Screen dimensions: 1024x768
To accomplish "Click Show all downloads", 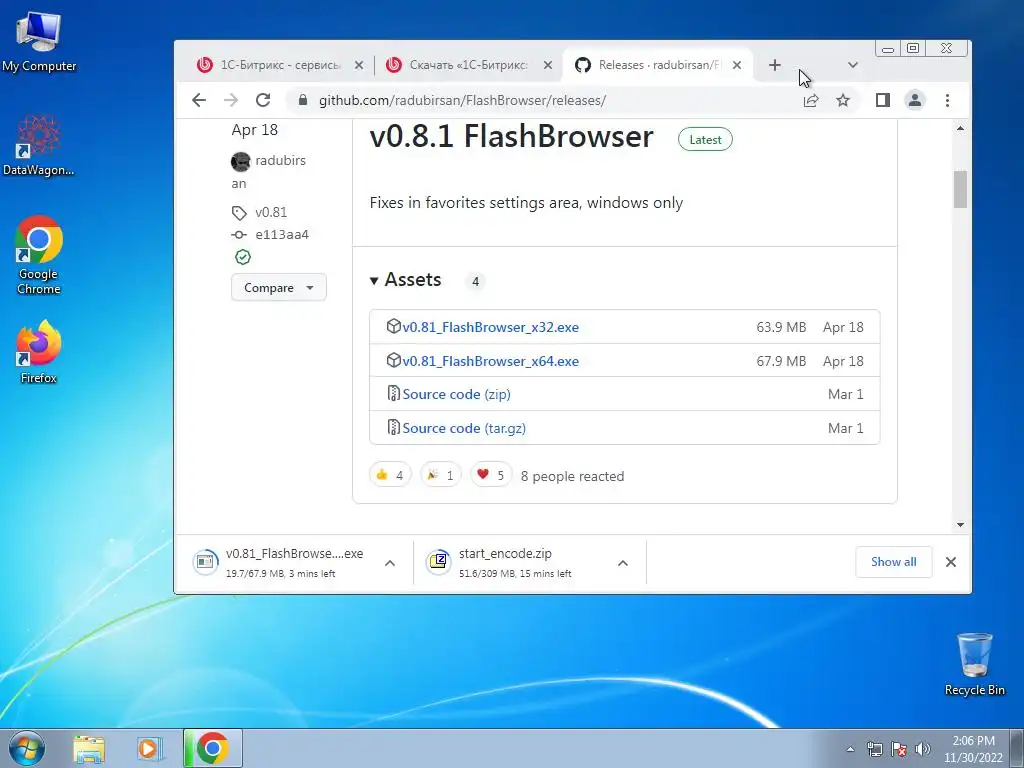I will click(893, 562).
